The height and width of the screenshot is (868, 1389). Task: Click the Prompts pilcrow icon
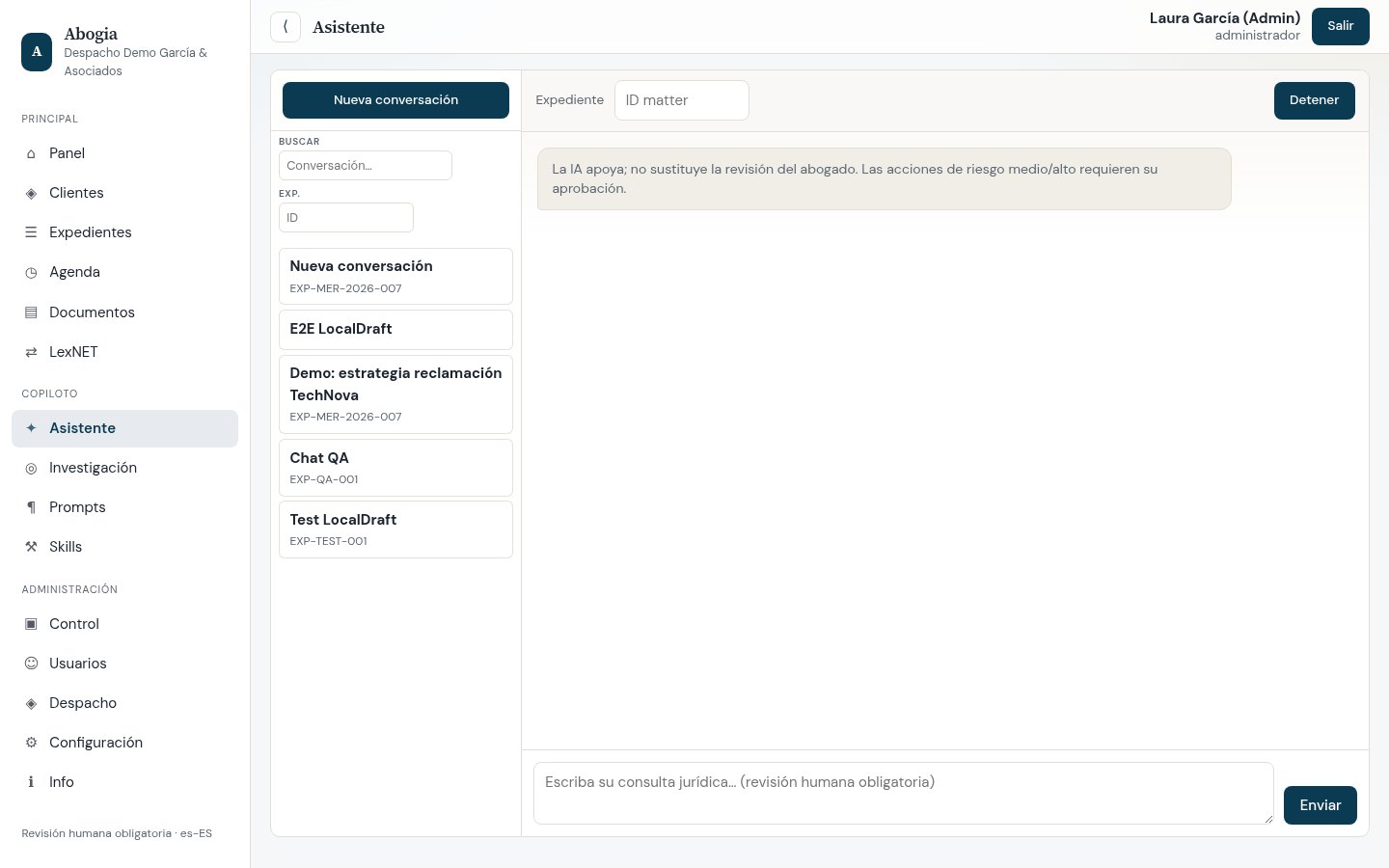pyautogui.click(x=31, y=507)
